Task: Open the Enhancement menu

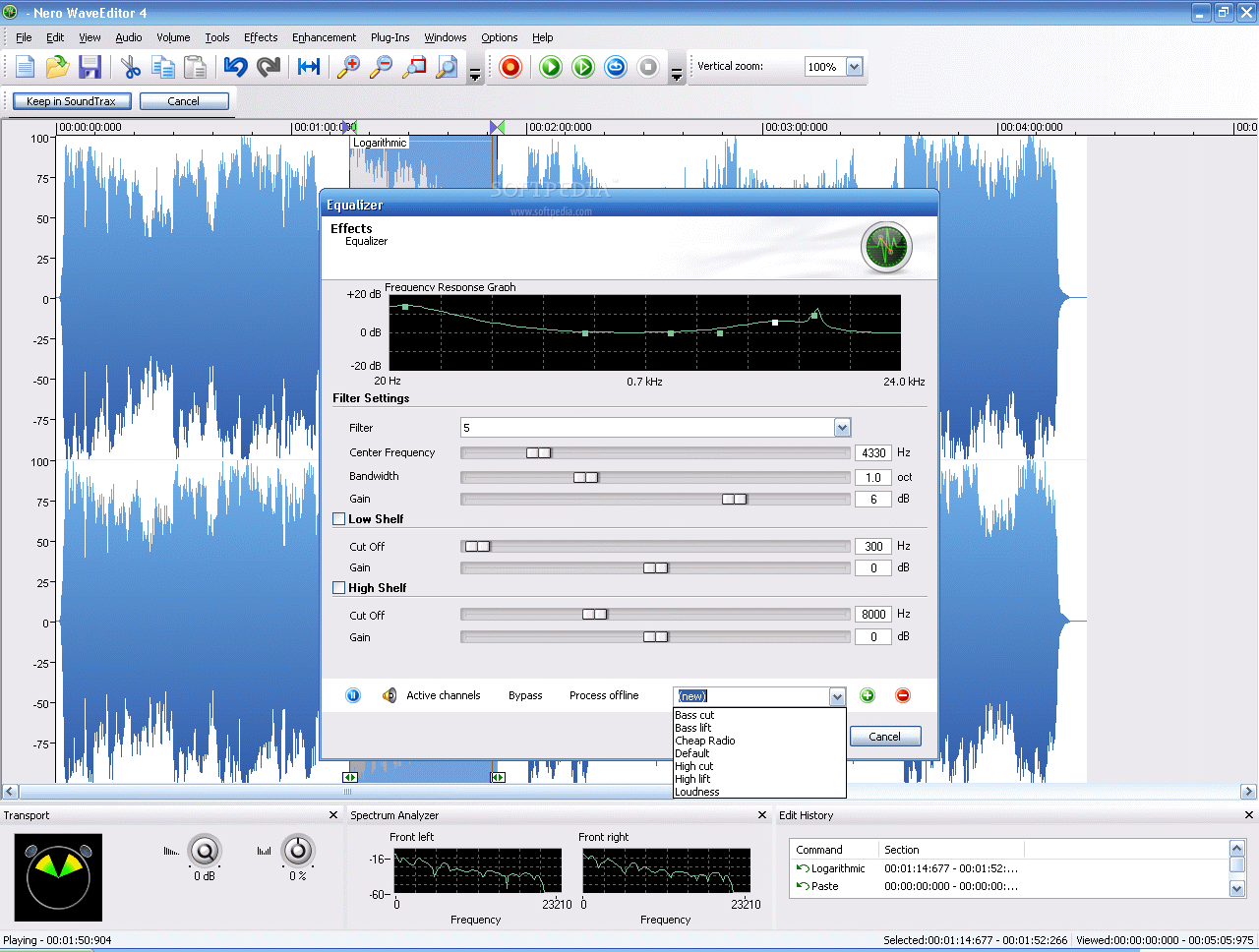Action: point(324,37)
